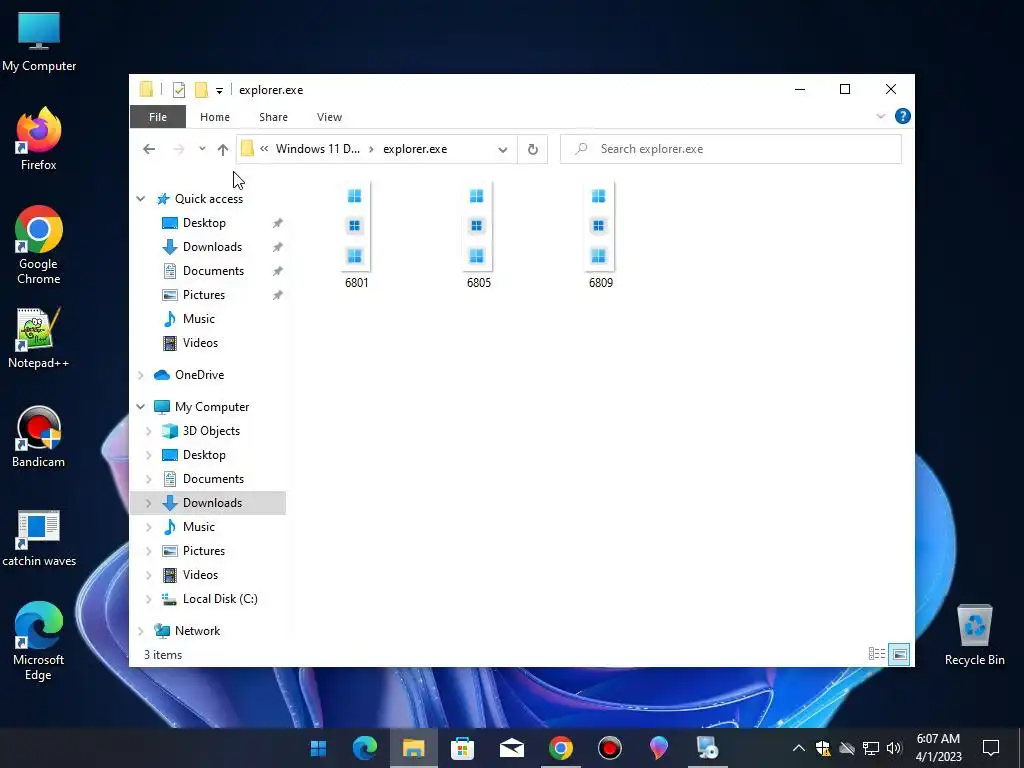Expand the OneDrive tree node
The height and width of the screenshot is (768, 1024).
pos(141,375)
